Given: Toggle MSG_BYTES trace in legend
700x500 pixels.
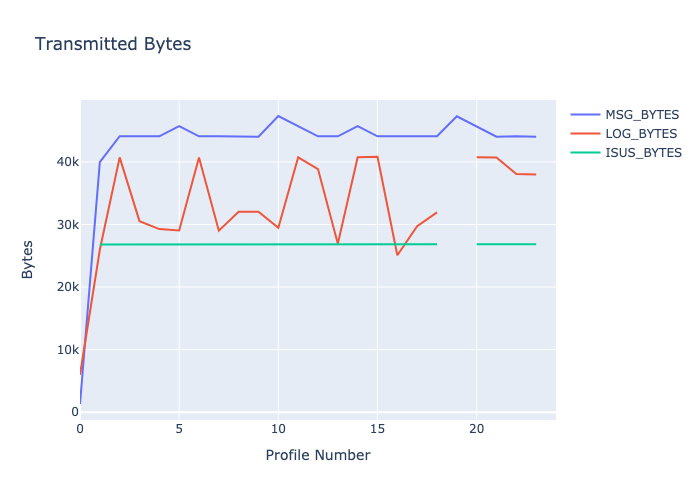Looking at the screenshot, I should click(x=640, y=114).
